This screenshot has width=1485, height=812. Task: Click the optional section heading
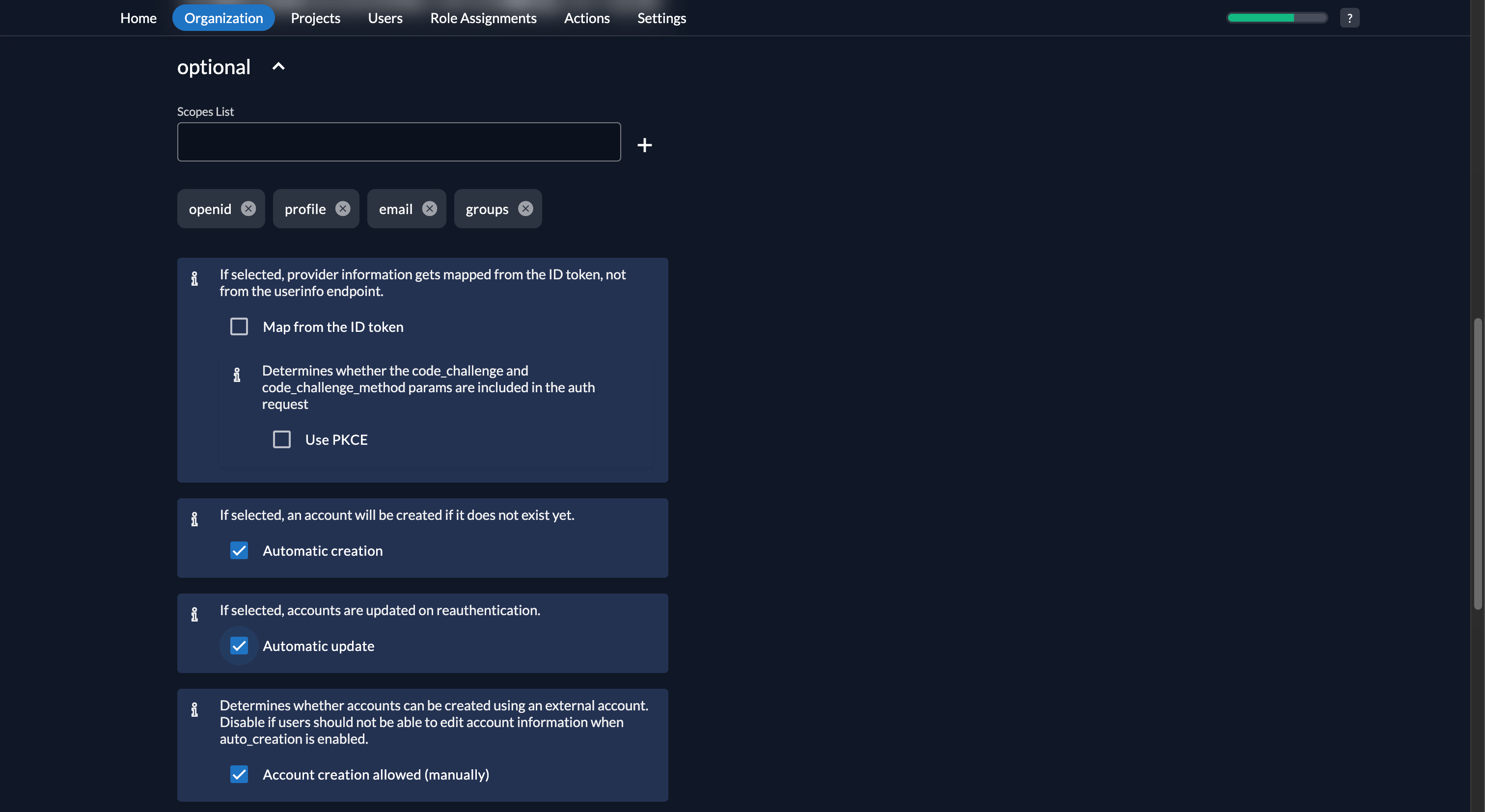(214, 67)
